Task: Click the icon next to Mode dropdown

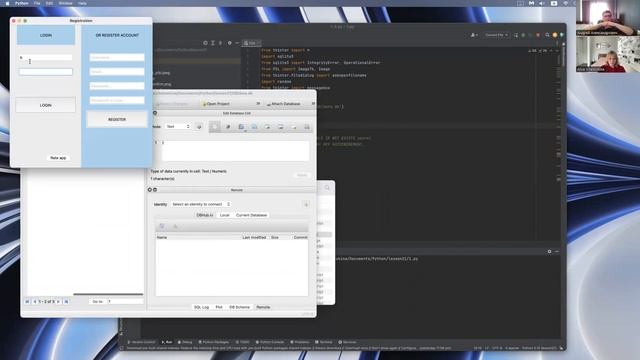Action: click(199, 127)
